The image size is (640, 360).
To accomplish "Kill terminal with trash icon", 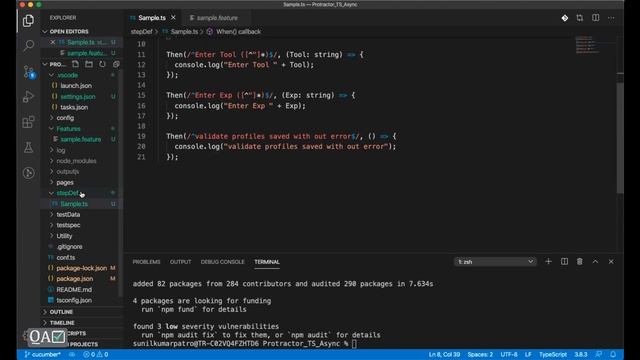I will coord(580,262).
